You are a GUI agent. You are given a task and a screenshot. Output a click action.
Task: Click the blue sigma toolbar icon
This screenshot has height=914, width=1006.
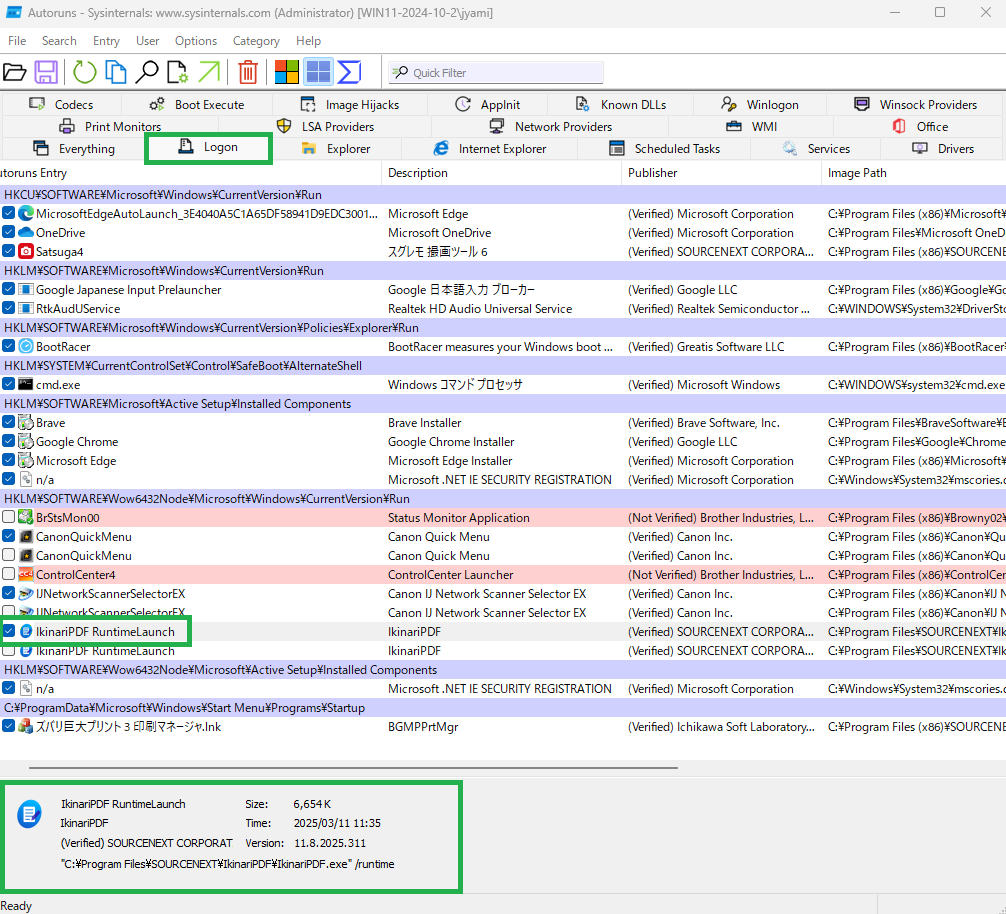(x=349, y=72)
